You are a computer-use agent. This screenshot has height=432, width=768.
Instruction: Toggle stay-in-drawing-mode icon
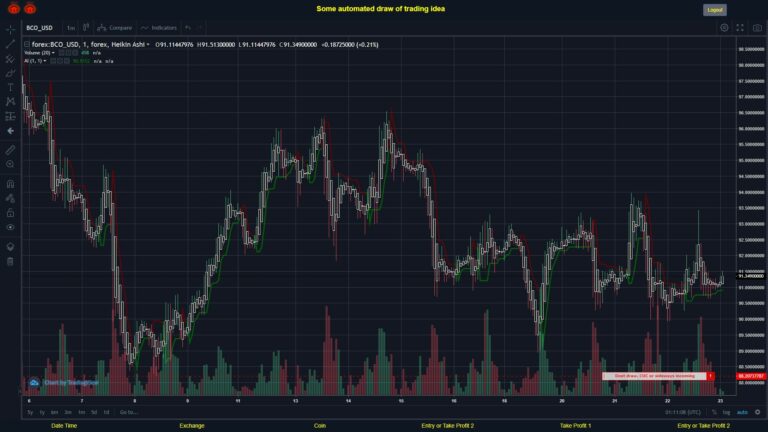coord(10,198)
